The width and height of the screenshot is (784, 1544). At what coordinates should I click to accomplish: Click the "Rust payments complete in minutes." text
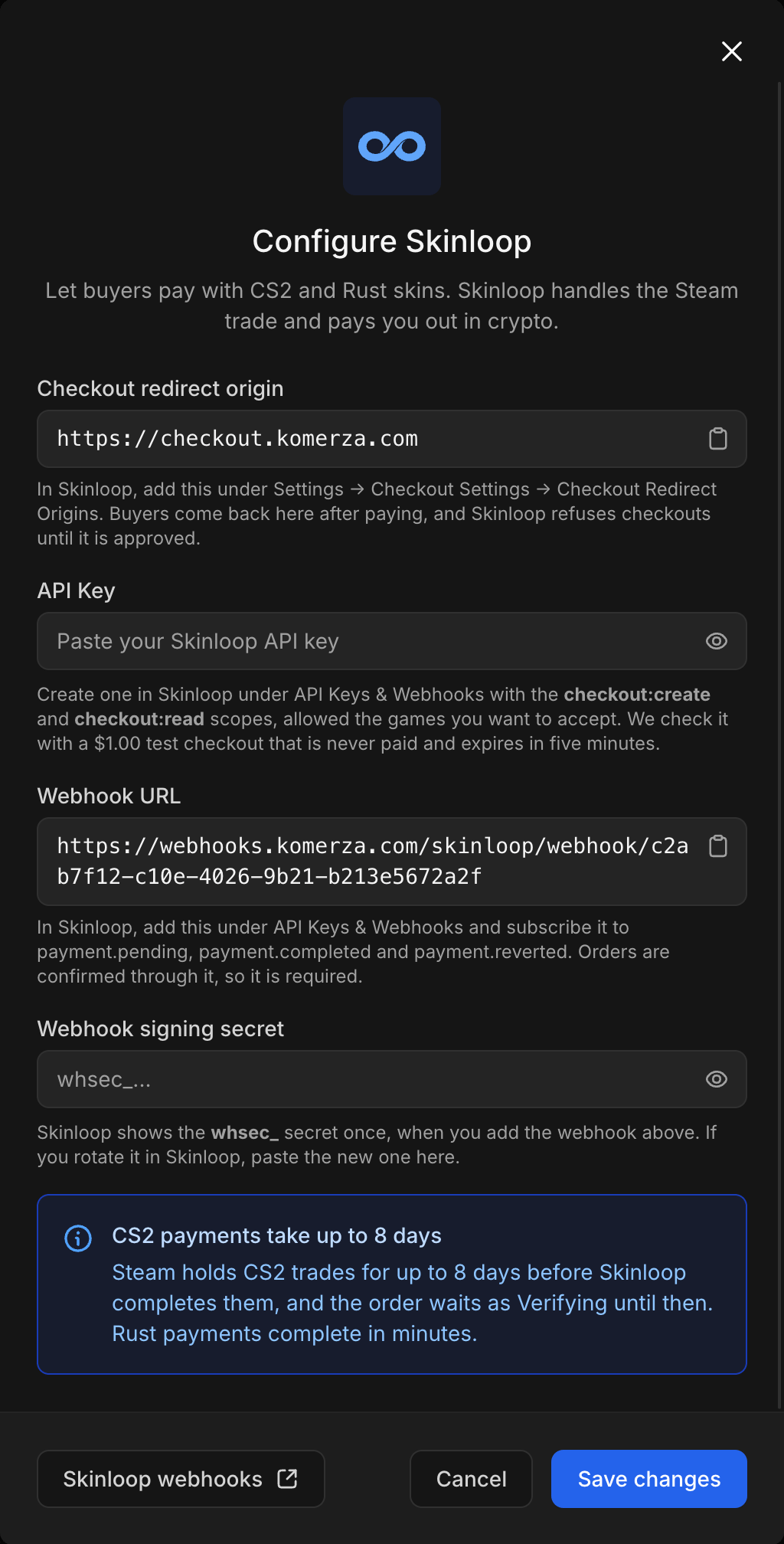click(x=295, y=1333)
